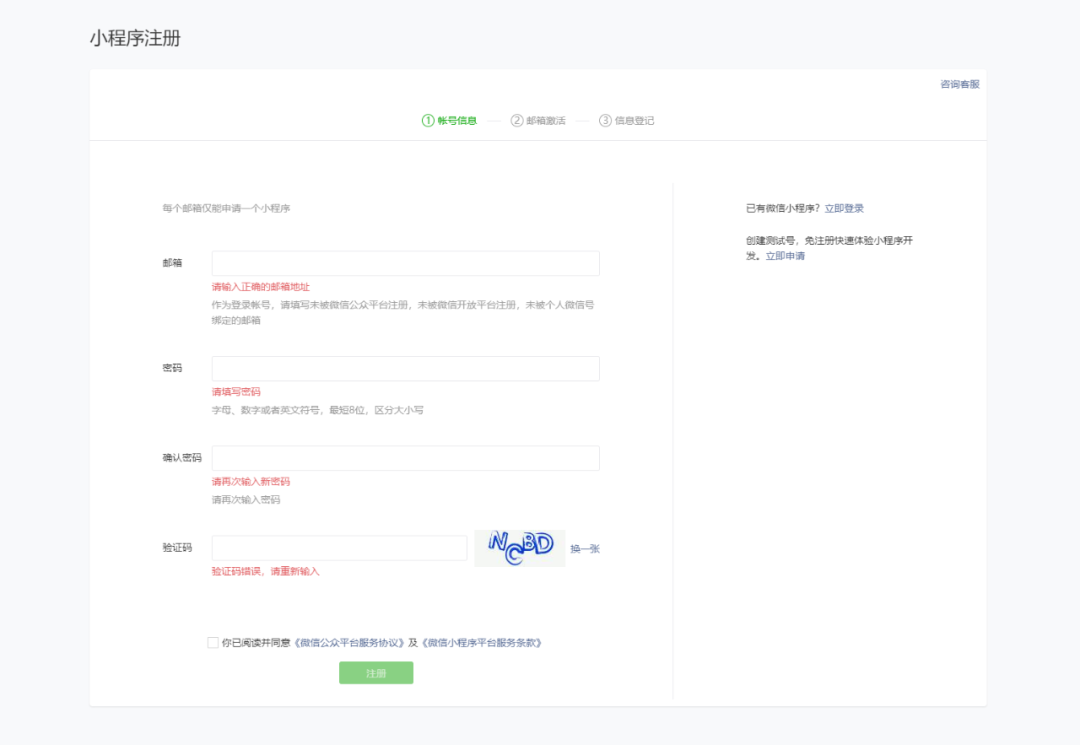
Task: Click 立即申请 for a test account
Action: tap(785, 256)
